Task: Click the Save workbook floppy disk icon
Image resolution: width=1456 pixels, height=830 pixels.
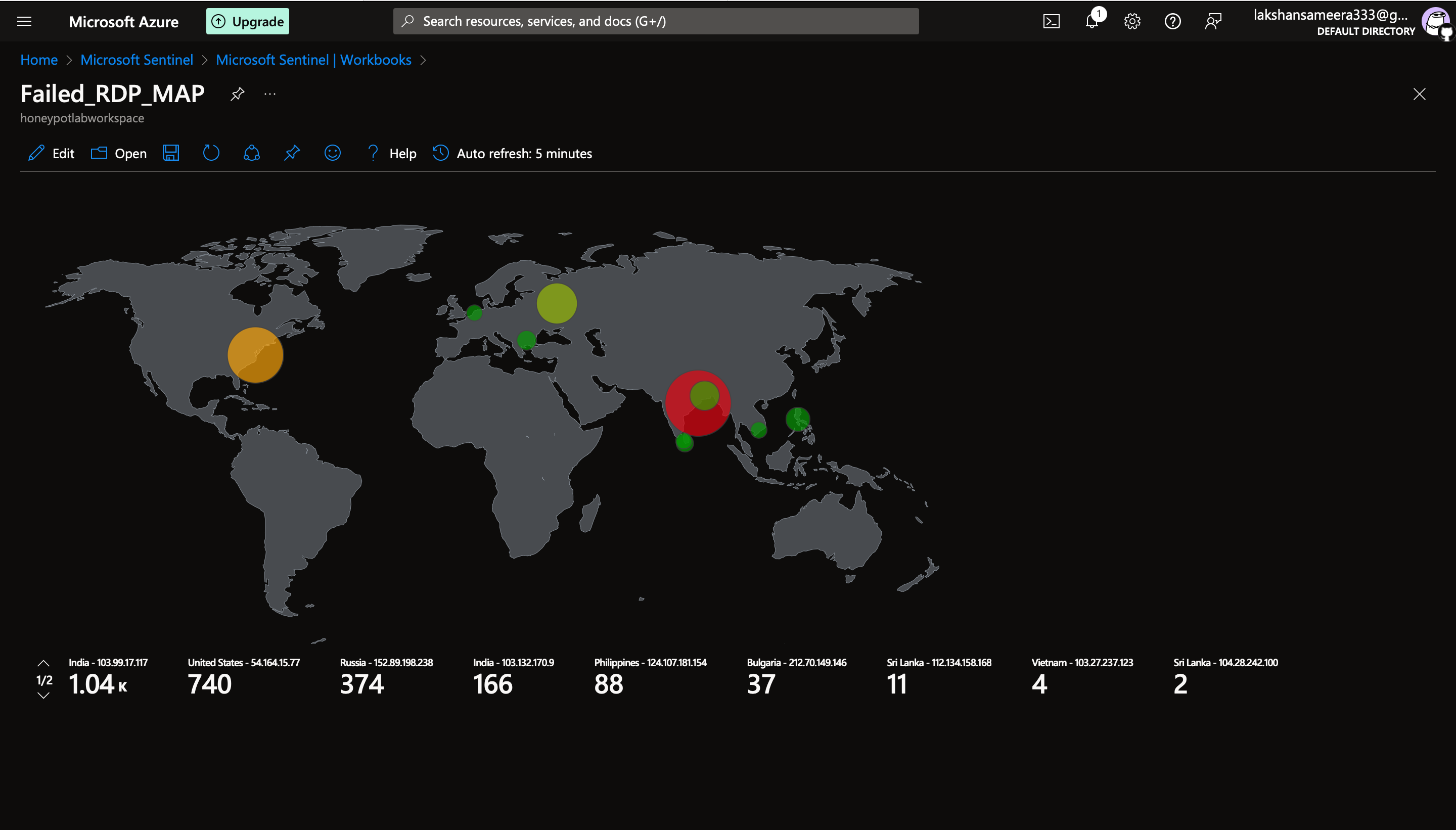Action: [x=170, y=153]
